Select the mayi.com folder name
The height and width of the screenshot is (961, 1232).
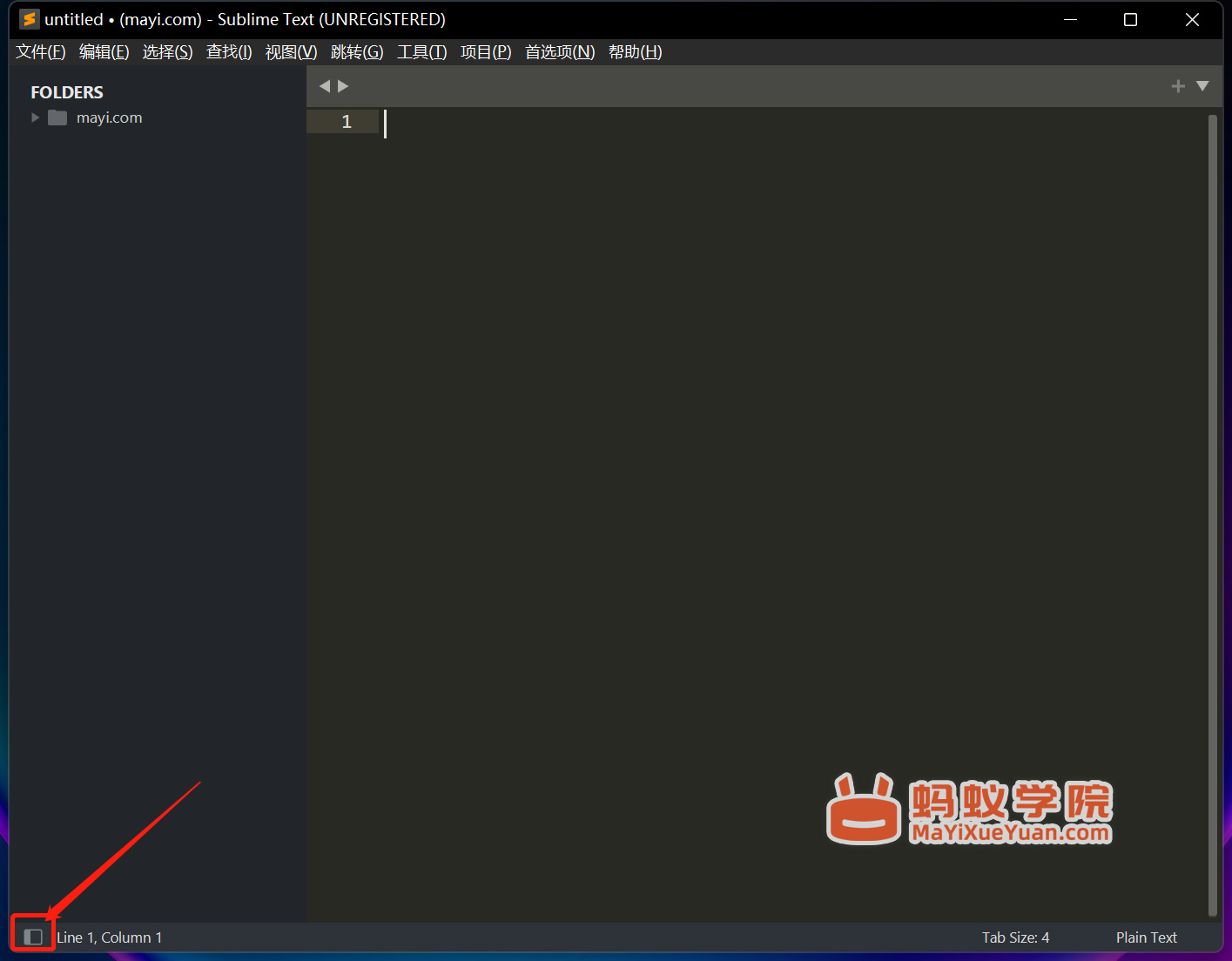(x=109, y=118)
